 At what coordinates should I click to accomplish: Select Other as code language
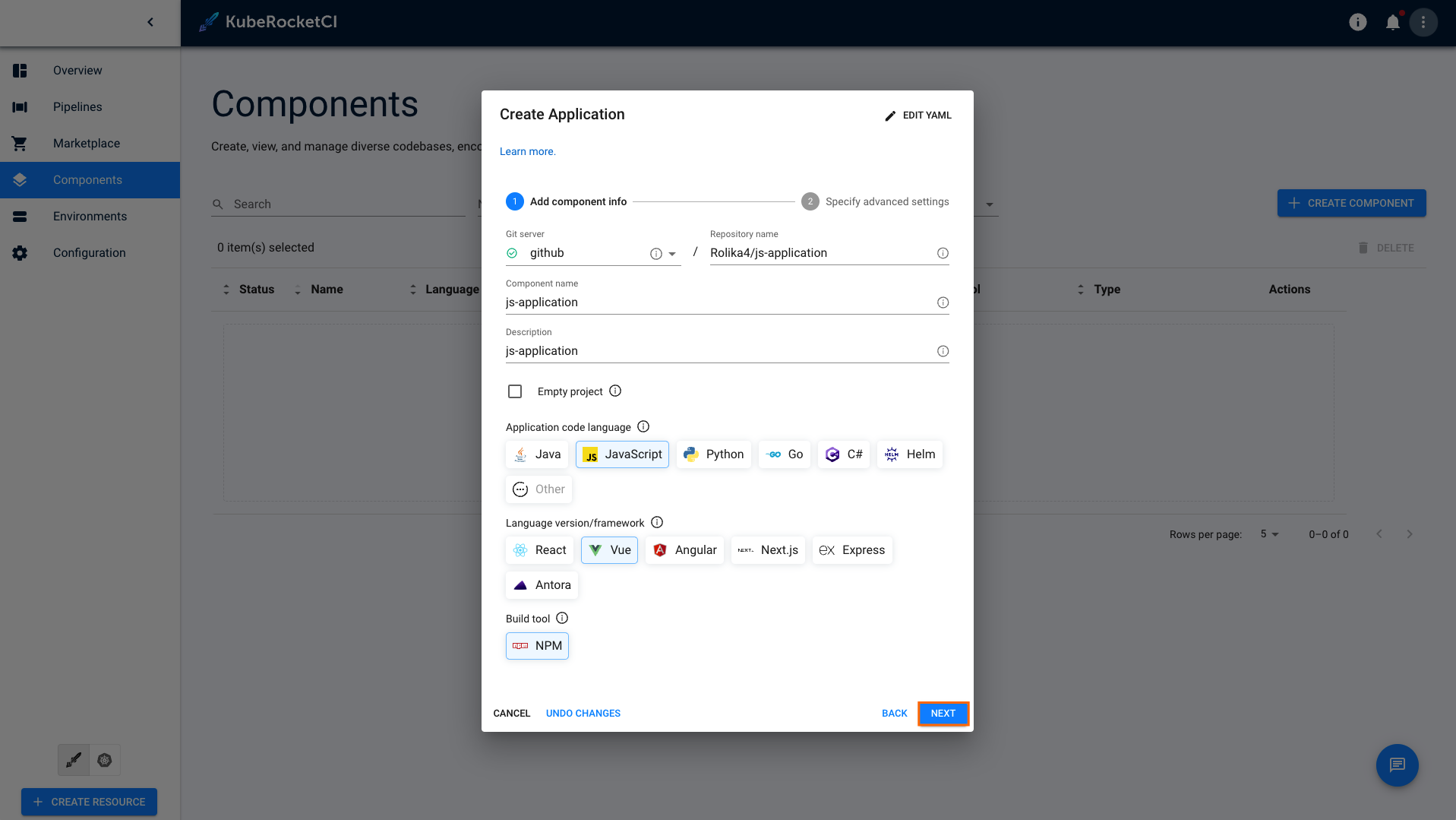click(x=538, y=489)
